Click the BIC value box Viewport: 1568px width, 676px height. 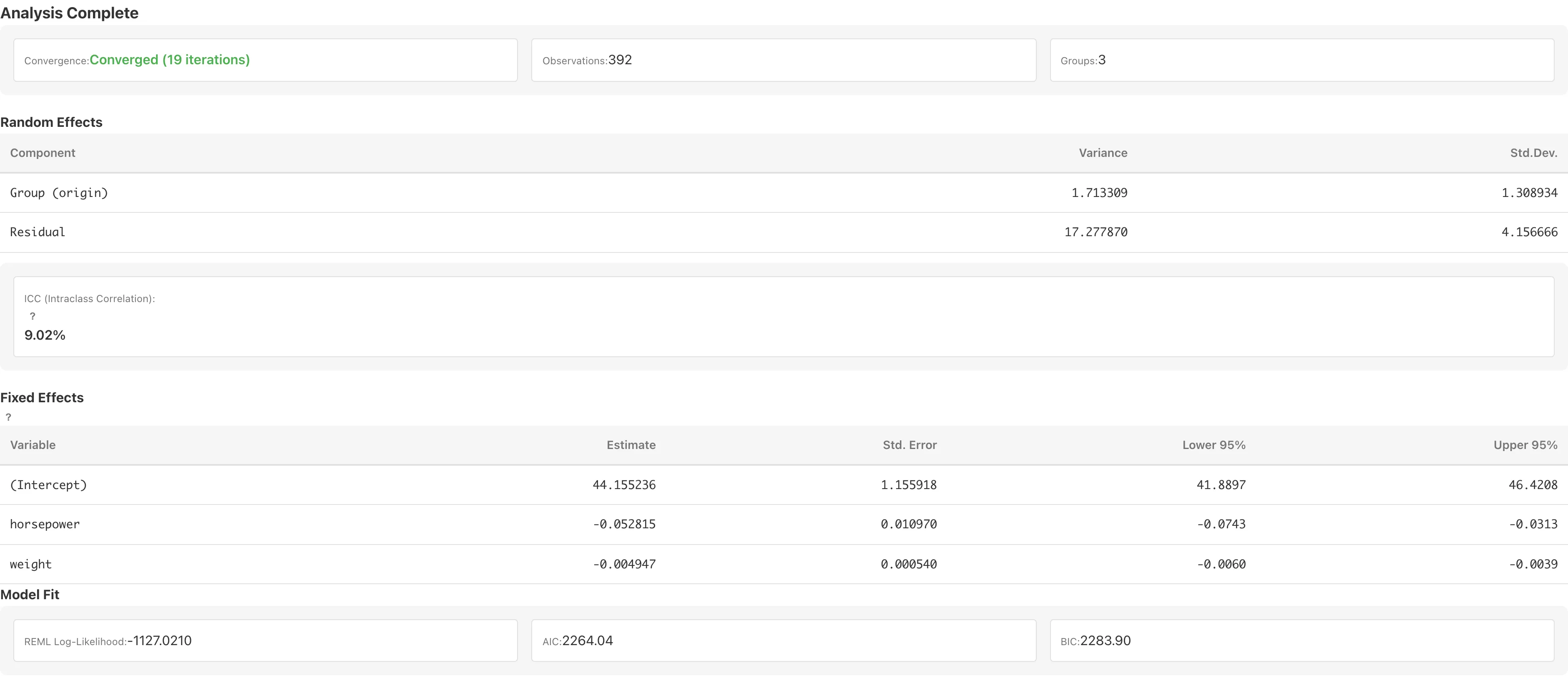(1302, 641)
